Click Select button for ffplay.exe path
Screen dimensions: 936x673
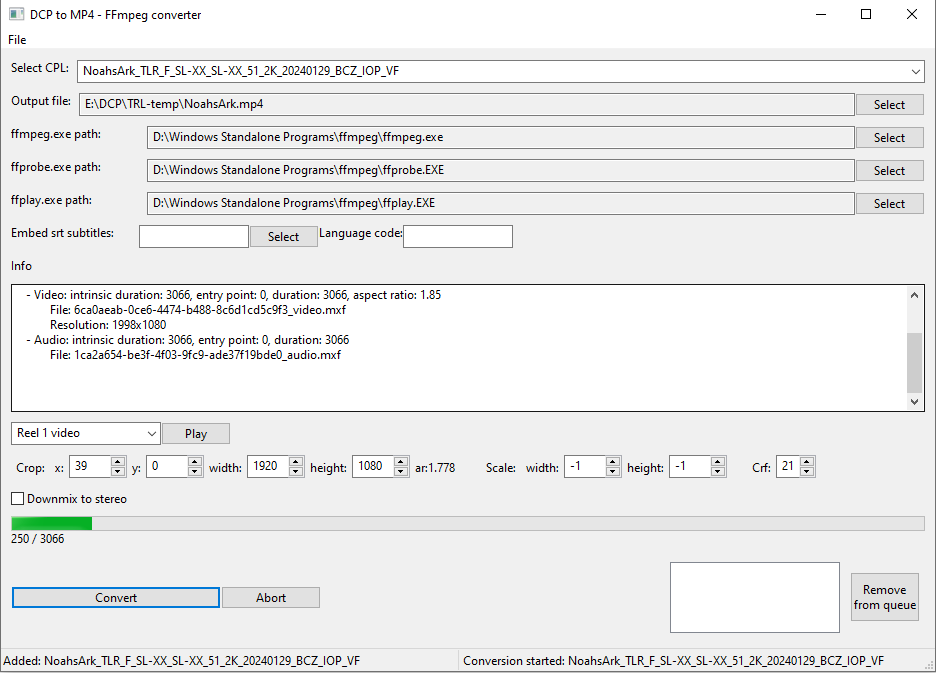(889, 204)
